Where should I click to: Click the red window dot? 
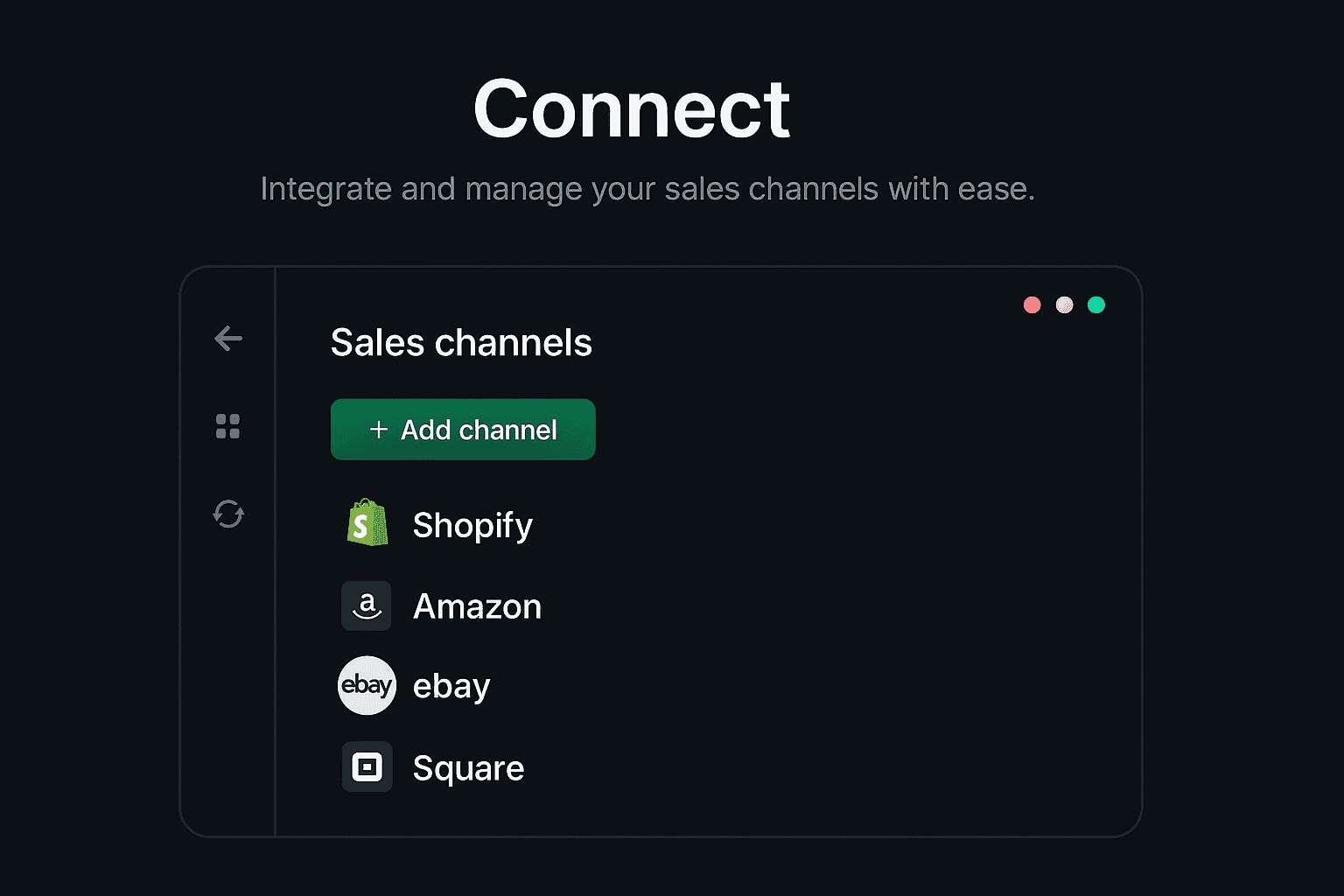(1032, 304)
